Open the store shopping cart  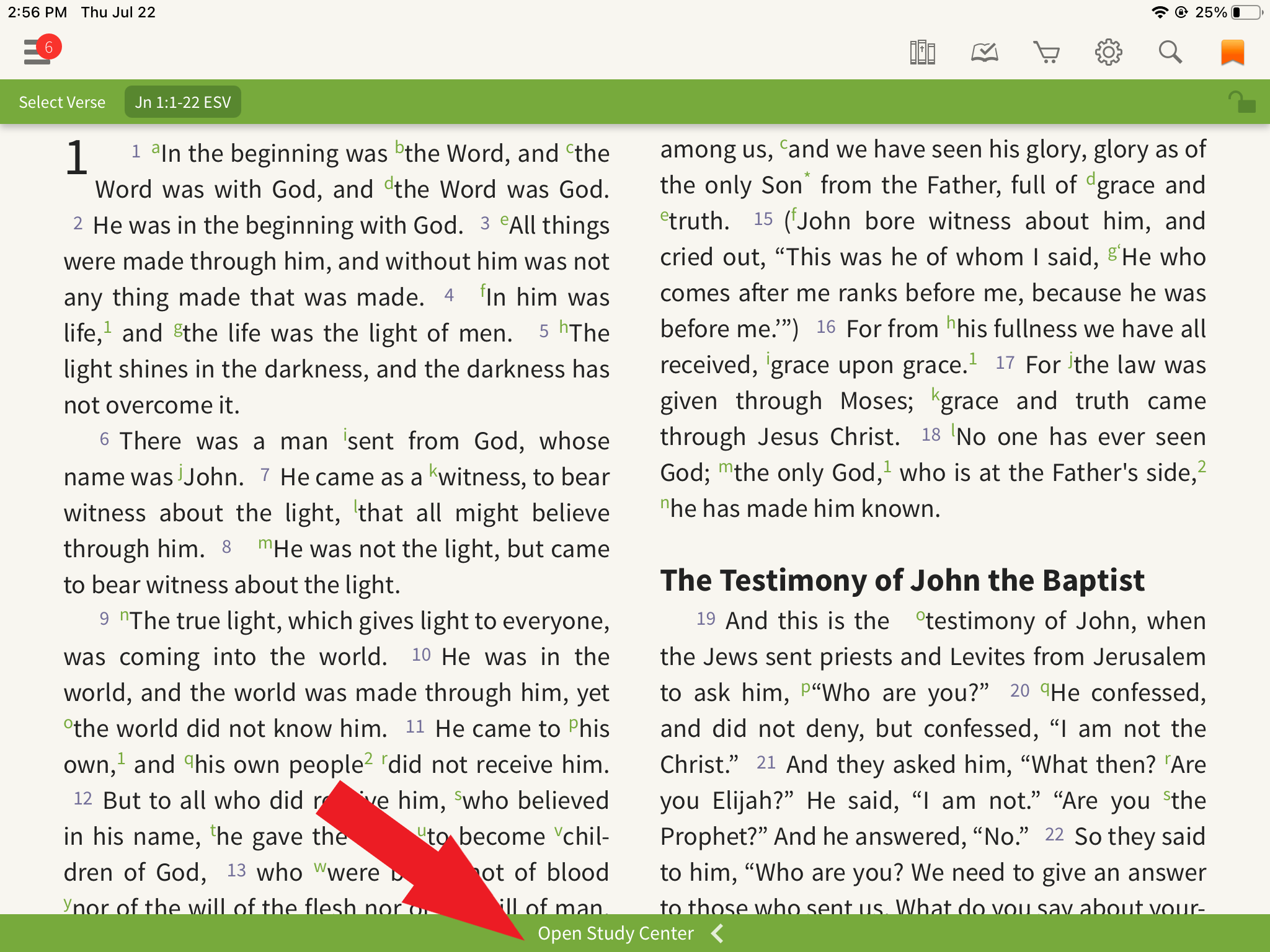point(1046,52)
